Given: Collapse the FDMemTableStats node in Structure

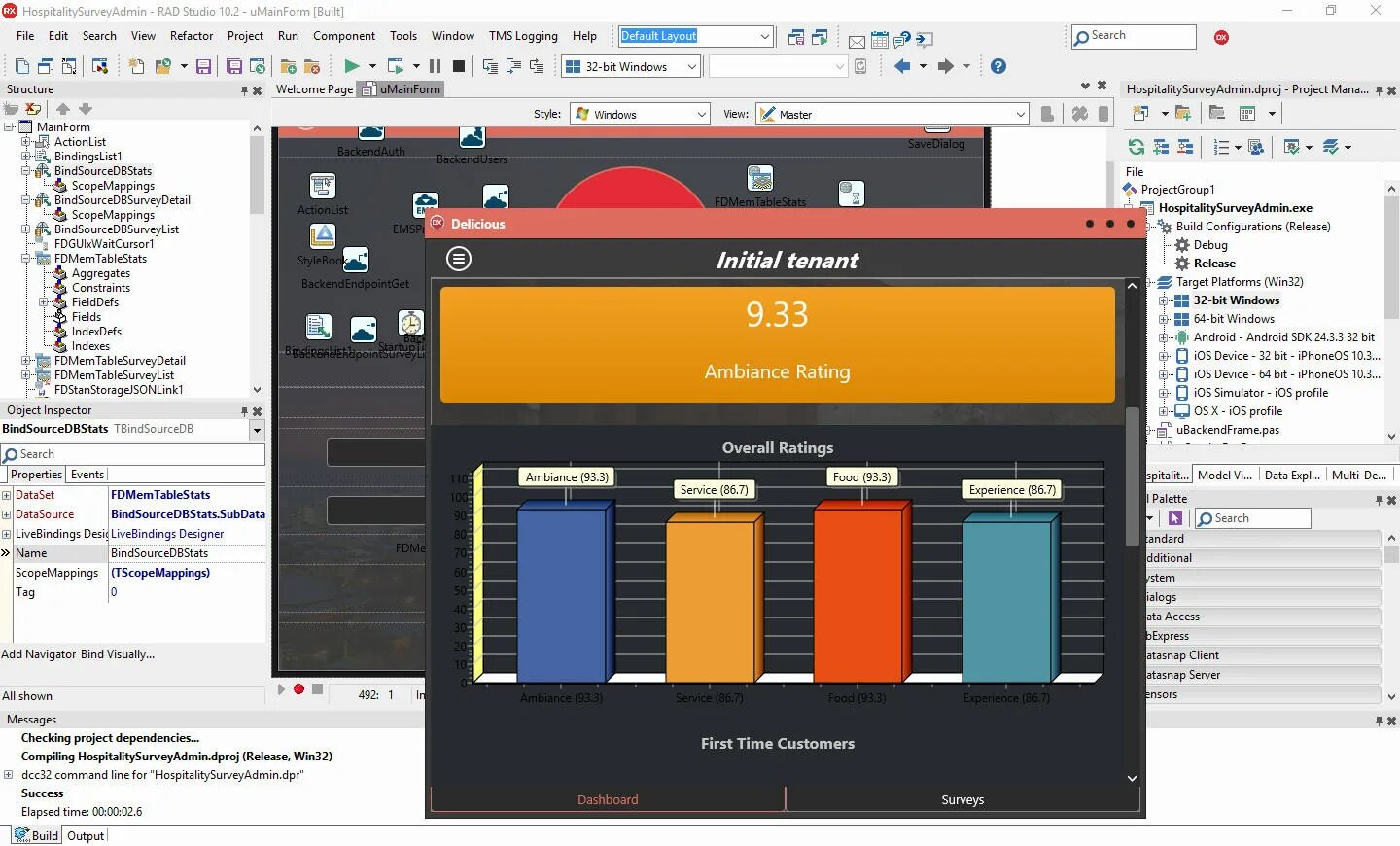Looking at the screenshot, I should 26,259.
